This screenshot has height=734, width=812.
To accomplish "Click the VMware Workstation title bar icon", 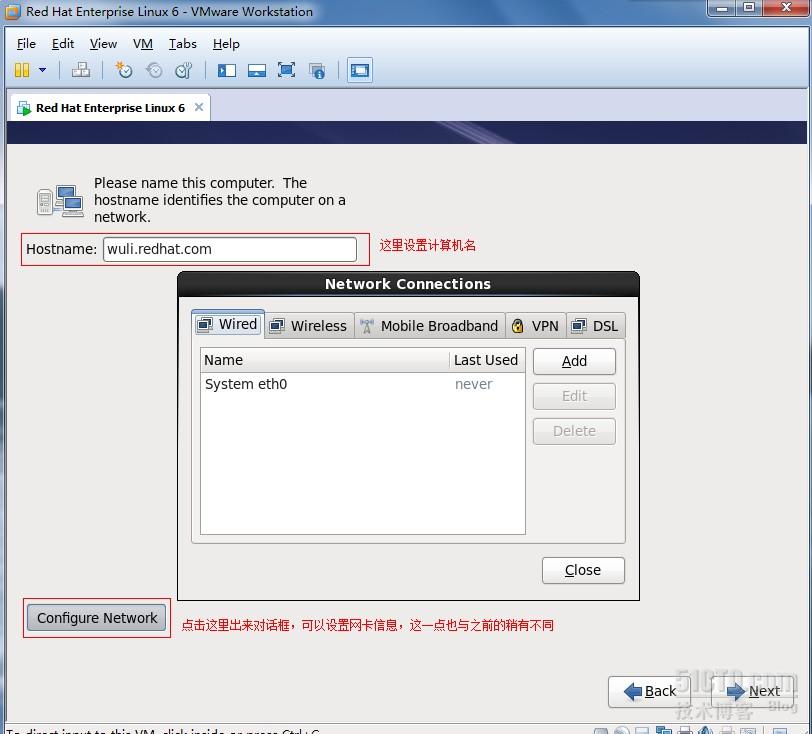I will point(12,11).
